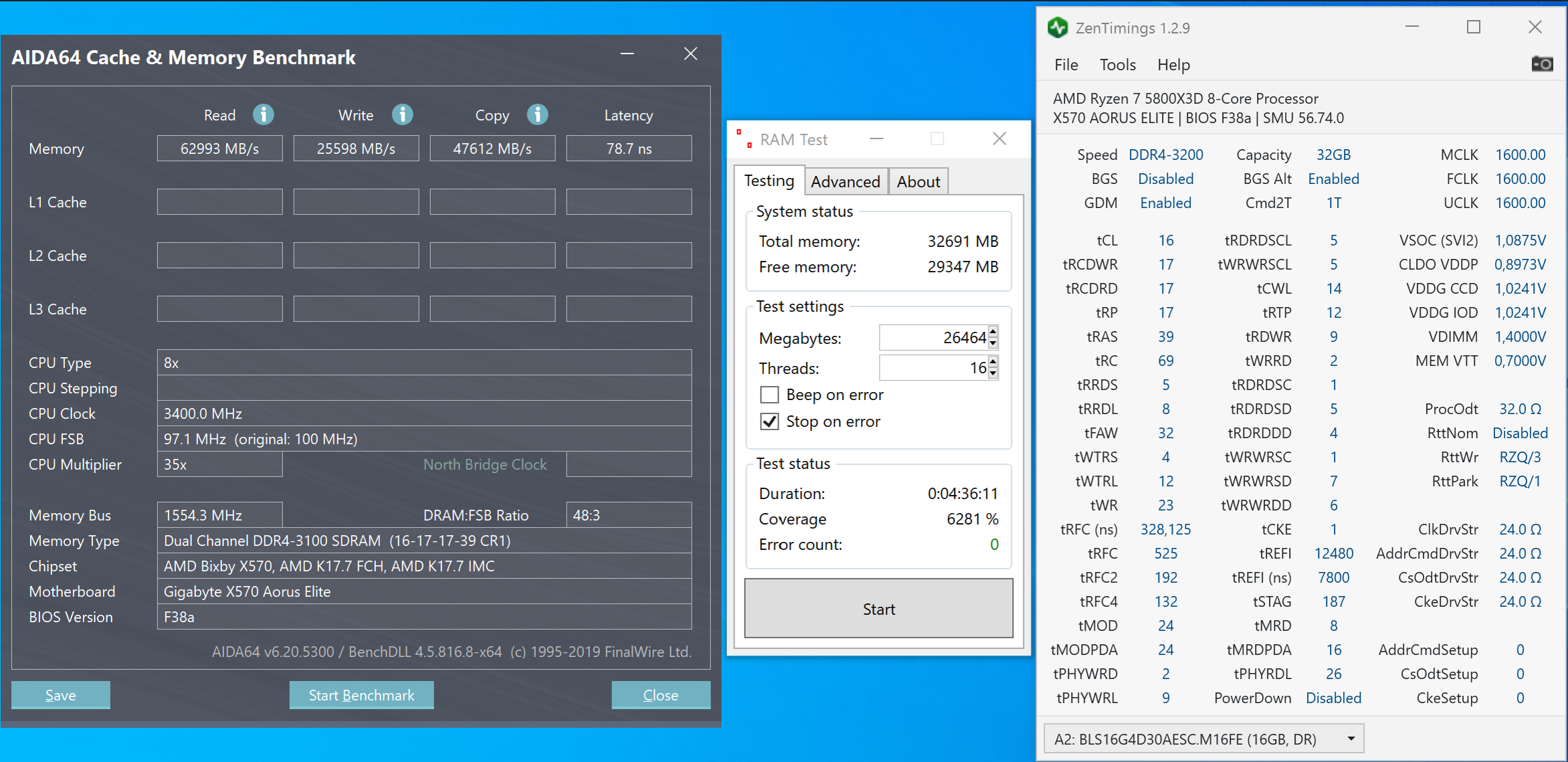Image resolution: width=1568 pixels, height=762 pixels.
Task: Uncheck Stop on error checkbox
Action: click(x=769, y=421)
